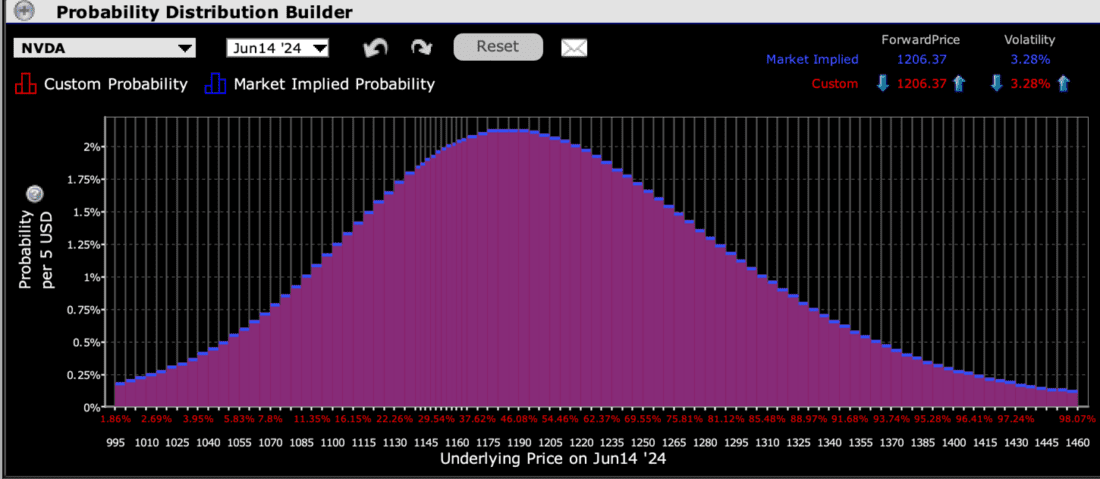The height and width of the screenshot is (479, 1100).
Task: Click the 91.68% cumulative probability label
Action: point(850,419)
